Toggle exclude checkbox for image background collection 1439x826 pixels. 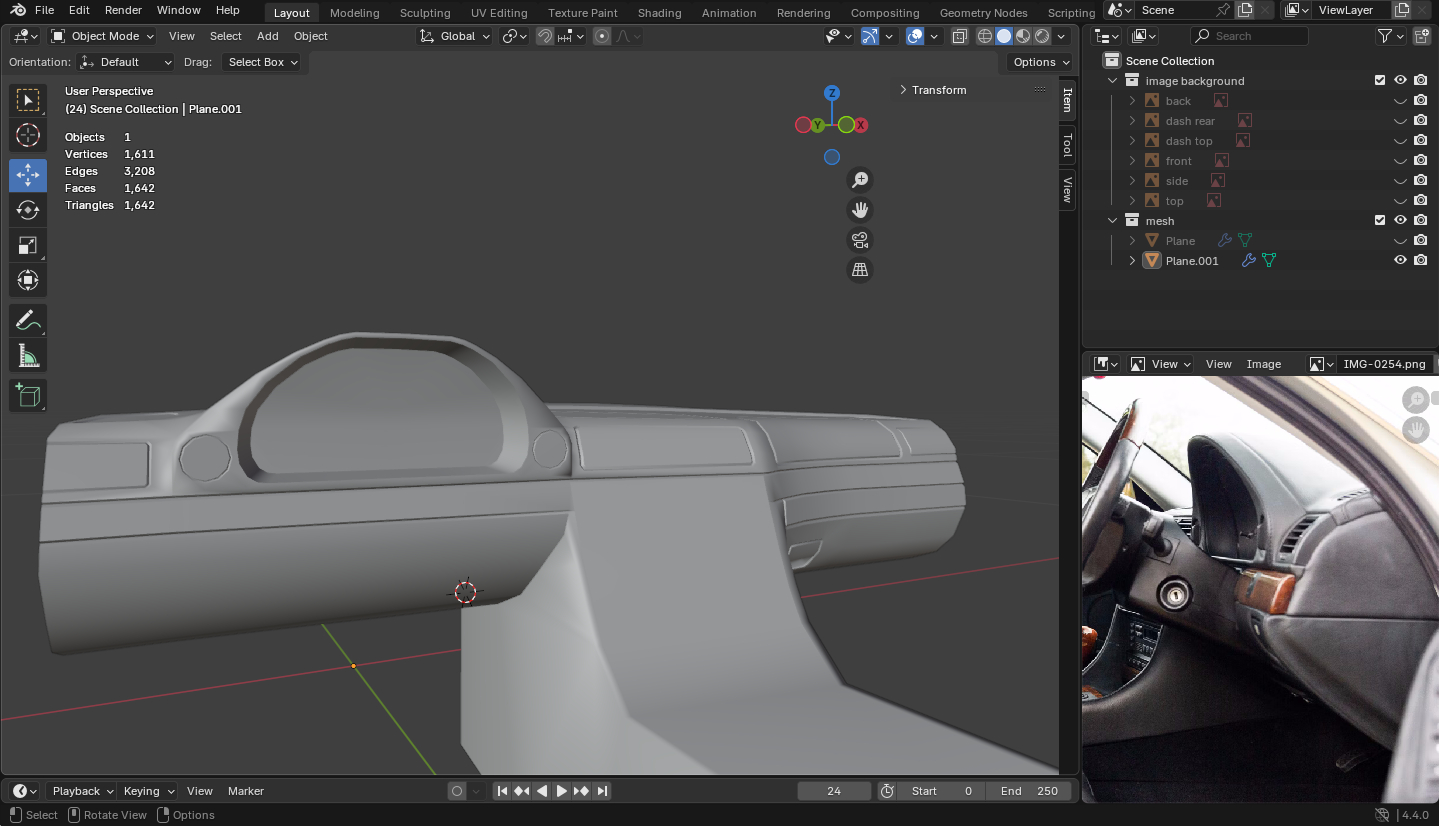(1380, 81)
